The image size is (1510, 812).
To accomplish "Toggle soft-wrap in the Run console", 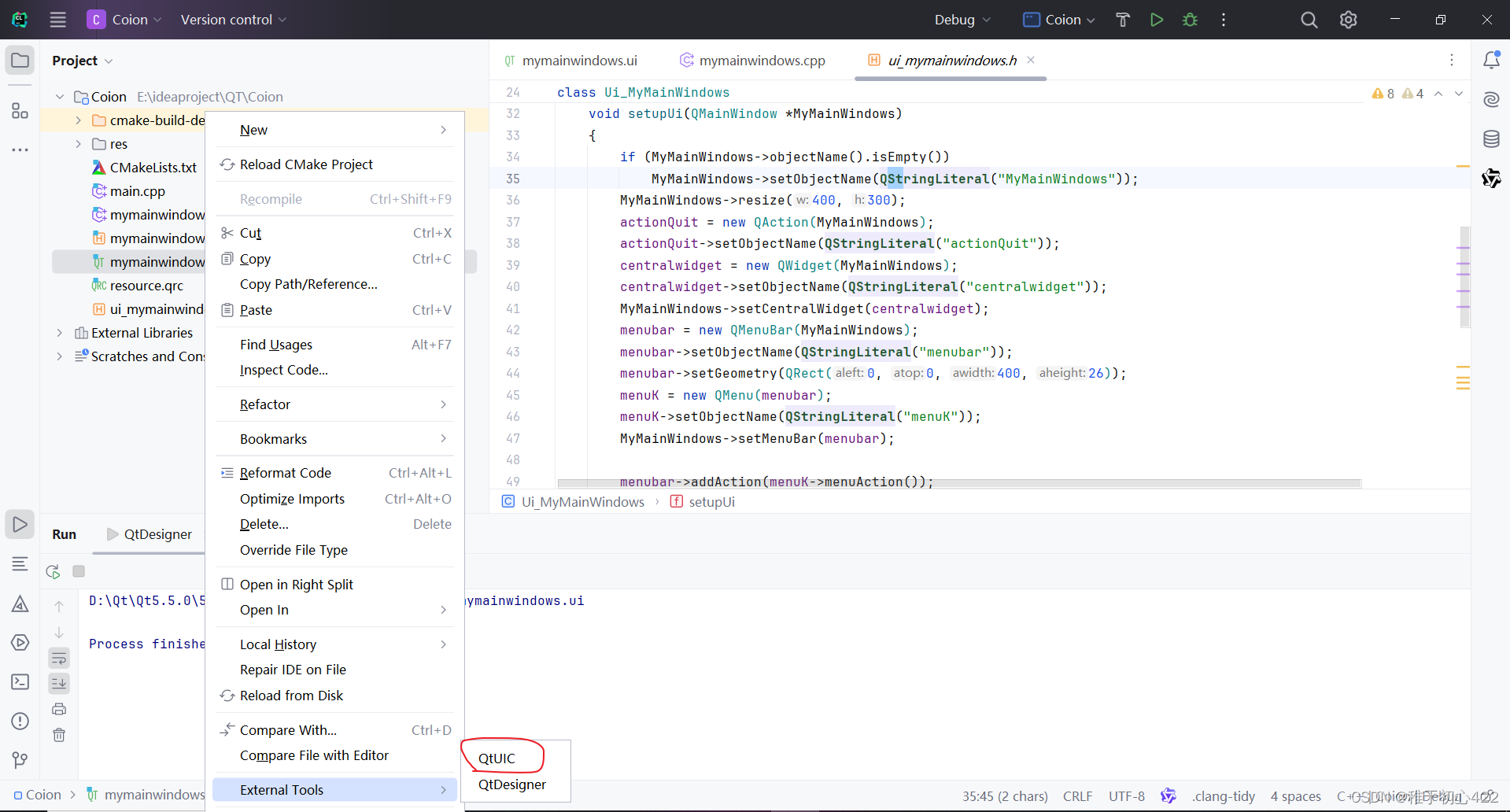I will tap(59, 658).
